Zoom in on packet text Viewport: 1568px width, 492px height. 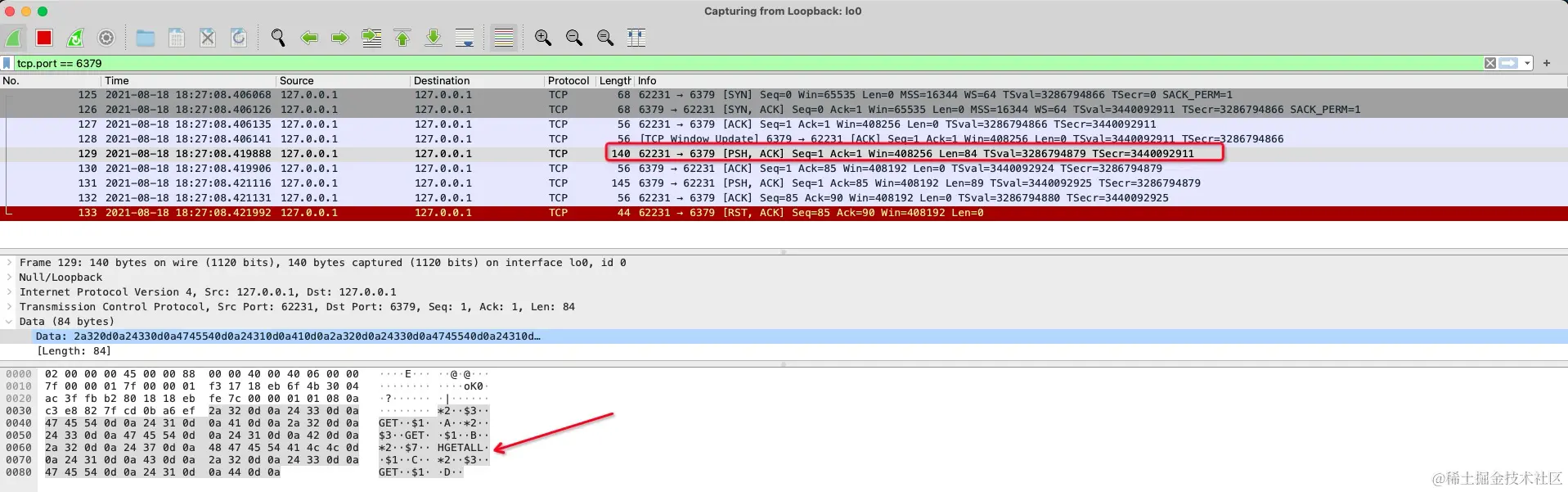point(543,38)
